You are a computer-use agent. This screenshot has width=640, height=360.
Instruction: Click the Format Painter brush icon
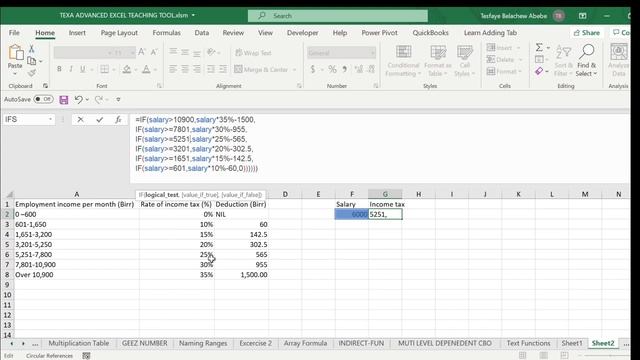[x=31, y=73]
